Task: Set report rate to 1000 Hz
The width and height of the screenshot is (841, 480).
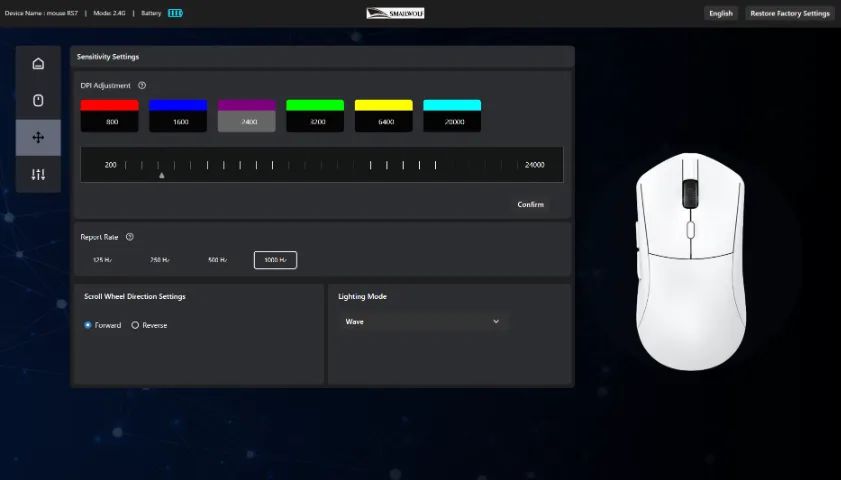Action: point(275,260)
